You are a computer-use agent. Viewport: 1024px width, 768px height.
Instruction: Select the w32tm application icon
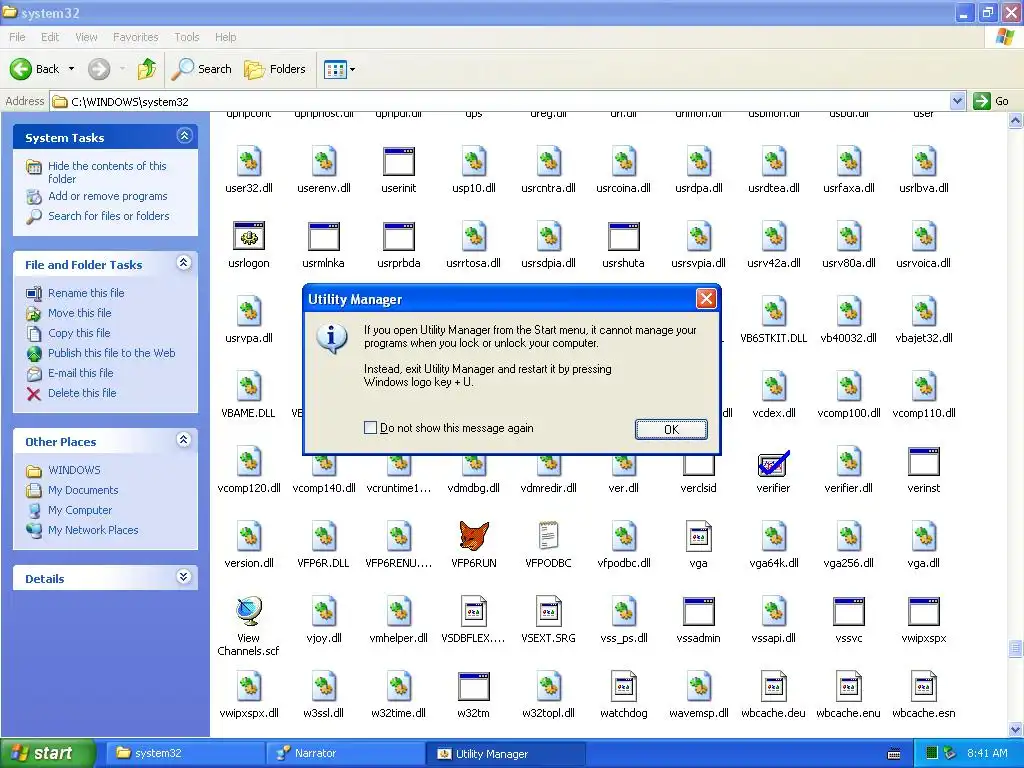point(474,687)
